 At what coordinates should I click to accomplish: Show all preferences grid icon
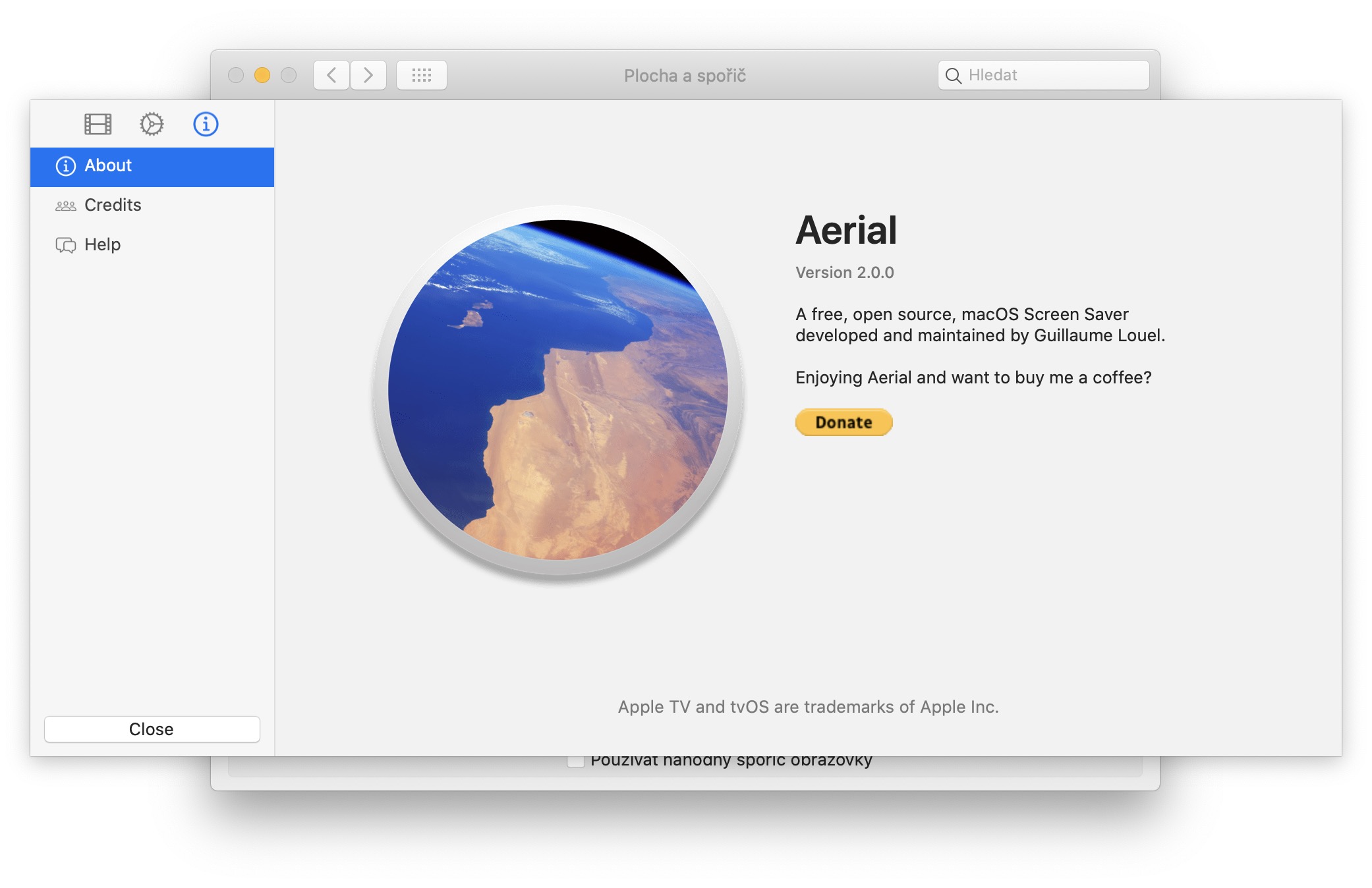(422, 75)
